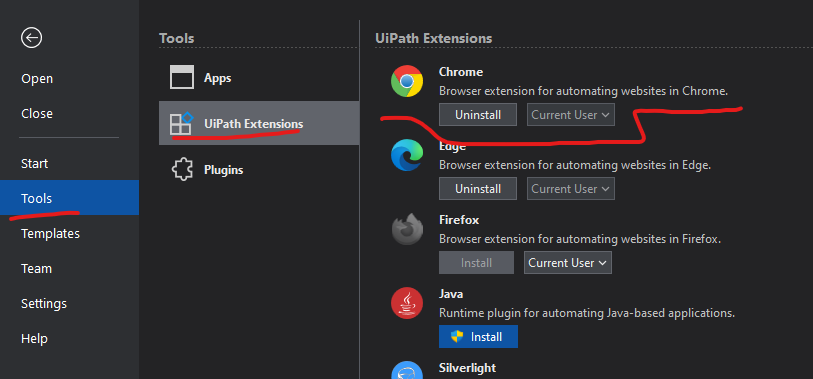Click the Chrome browser logo
Viewport: 813px width, 379px height.
click(x=407, y=81)
